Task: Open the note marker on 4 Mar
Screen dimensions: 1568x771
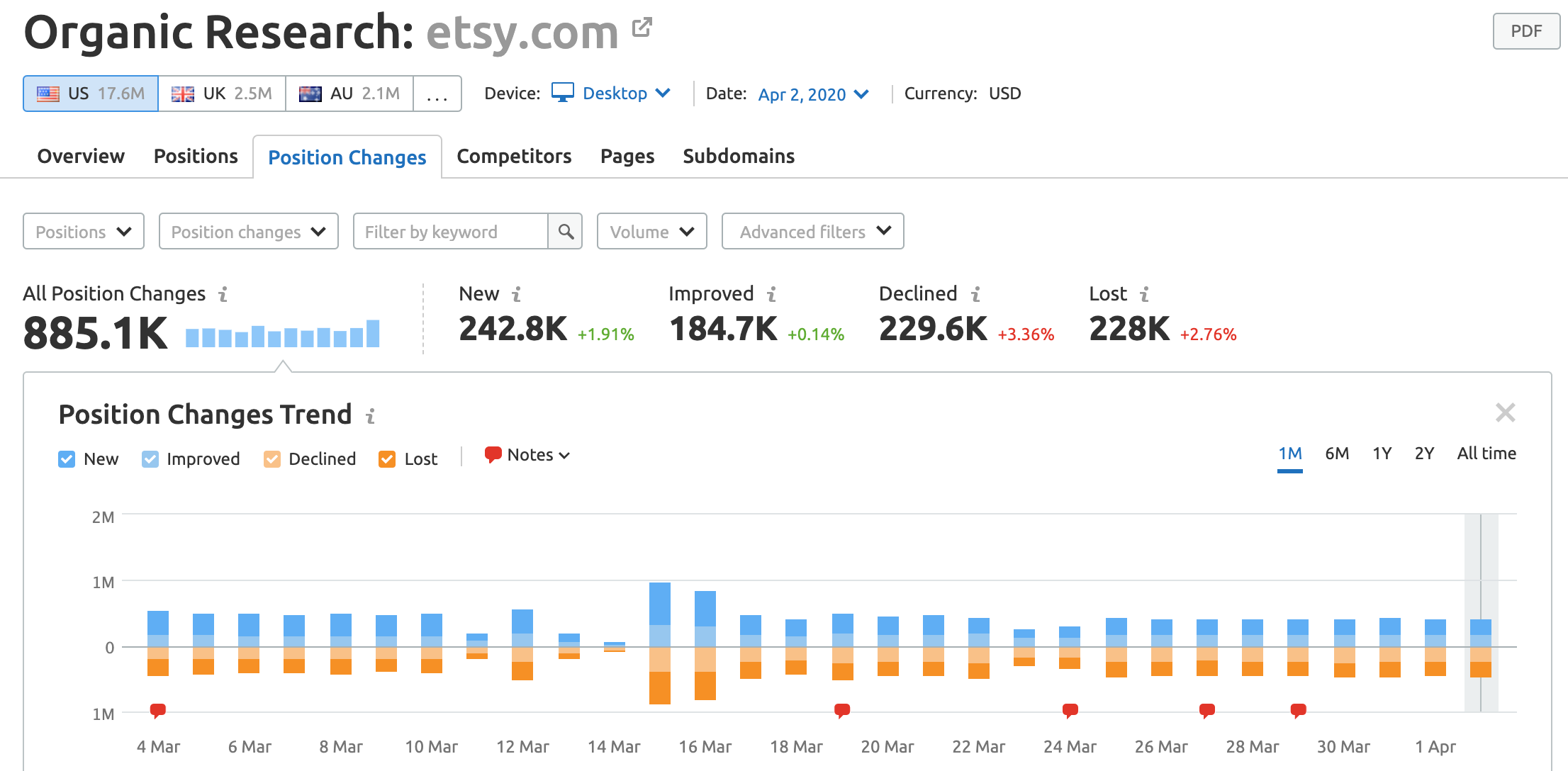Action: click(158, 711)
